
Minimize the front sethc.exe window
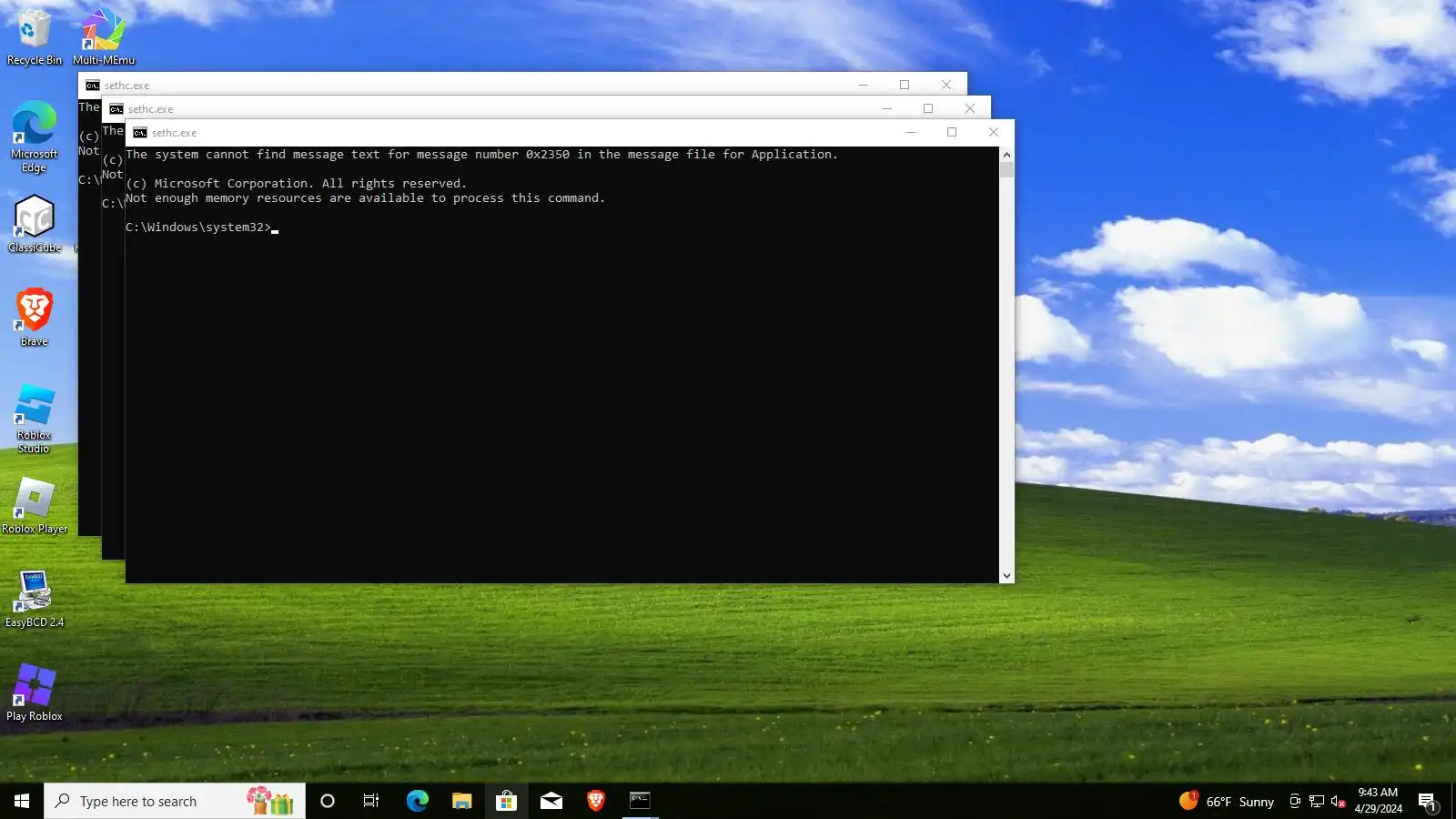point(910,133)
